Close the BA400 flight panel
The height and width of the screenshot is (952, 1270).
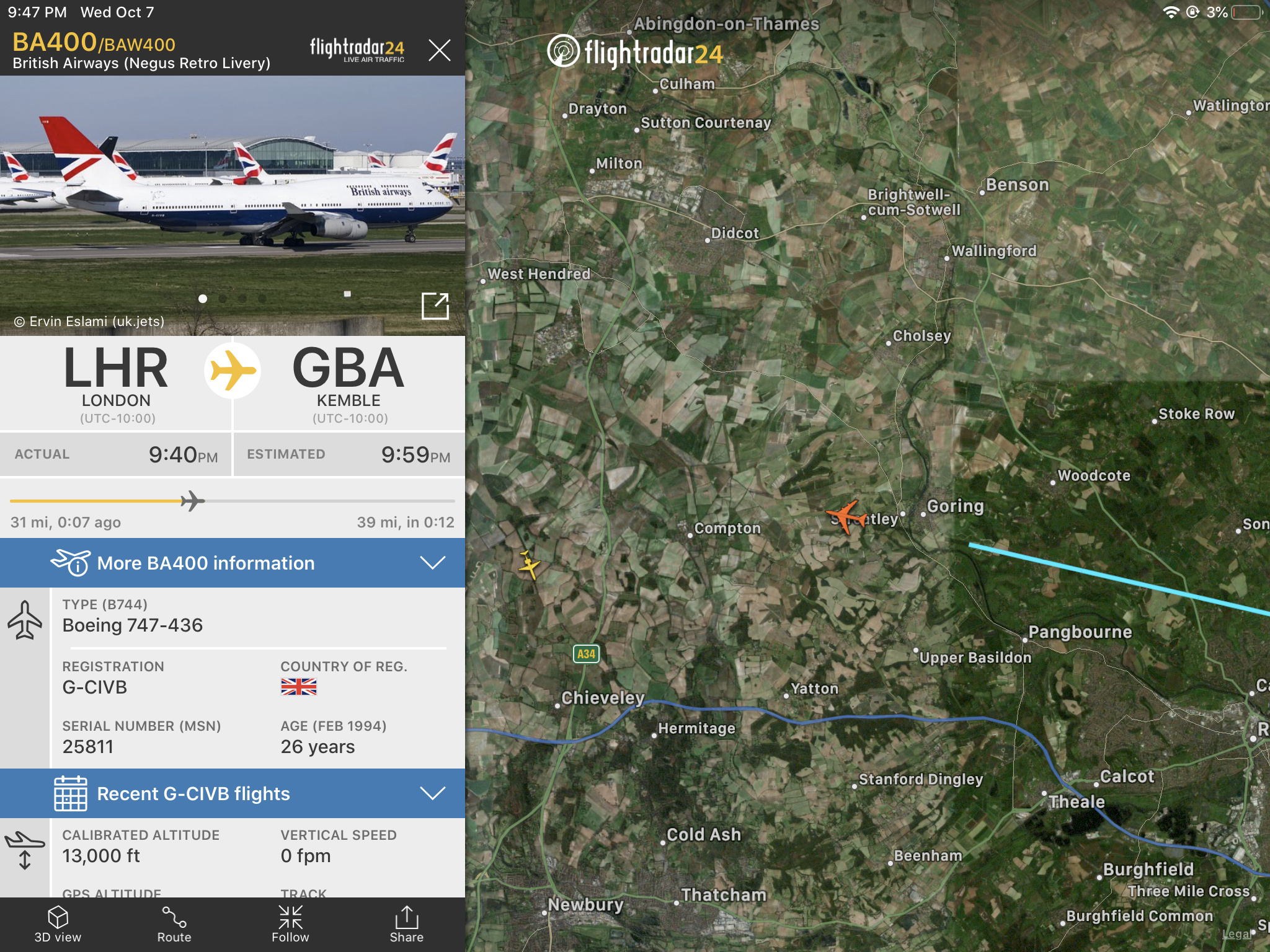(440, 50)
